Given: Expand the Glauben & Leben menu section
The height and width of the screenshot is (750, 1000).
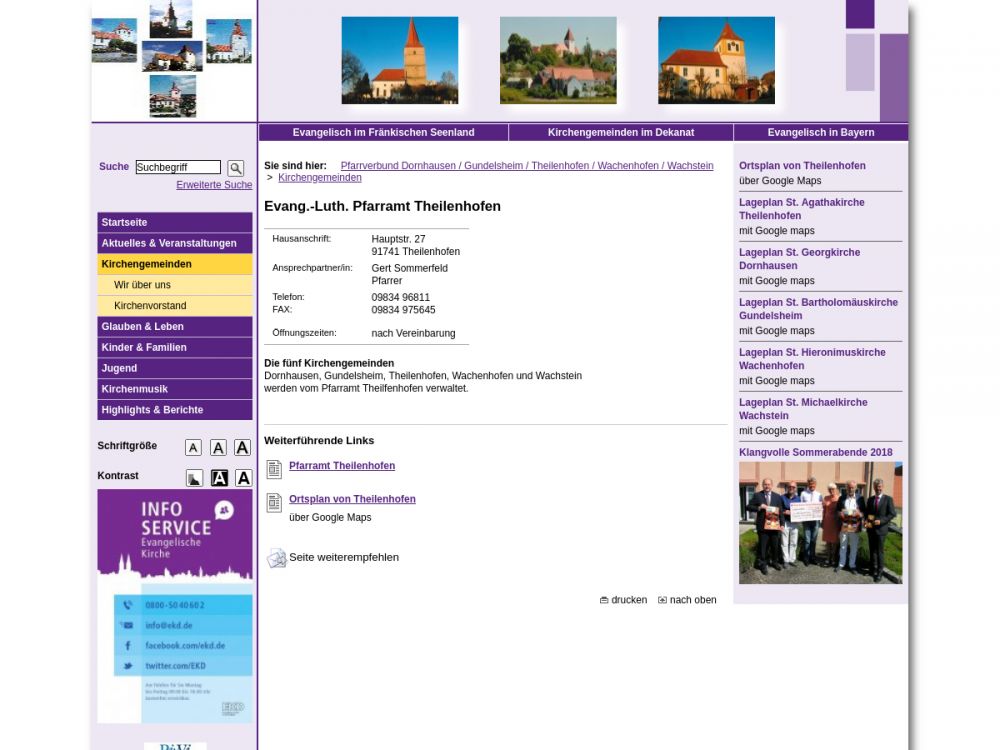Looking at the screenshot, I should [175, 327].
